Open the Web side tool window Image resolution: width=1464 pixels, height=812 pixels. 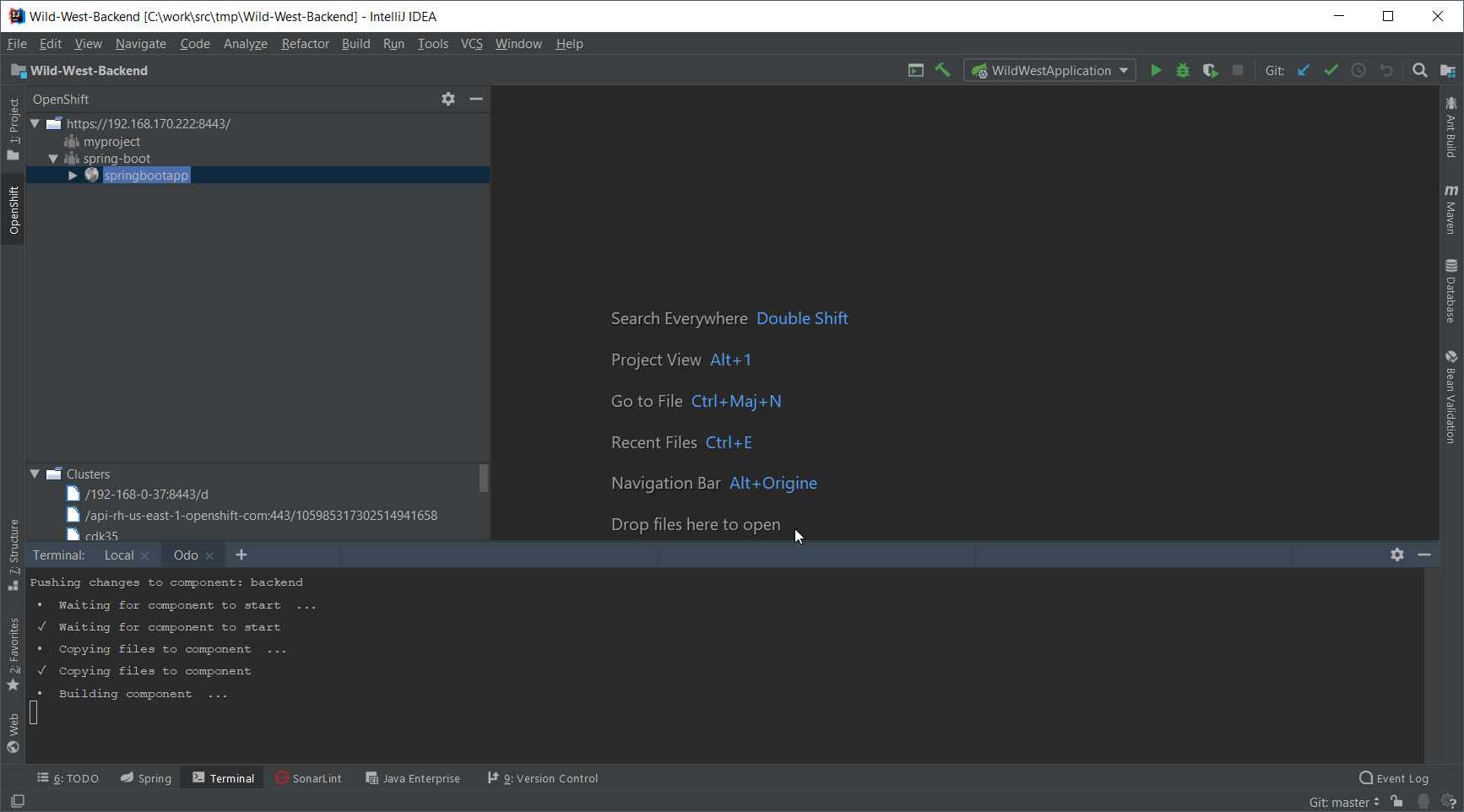point(14,733)
